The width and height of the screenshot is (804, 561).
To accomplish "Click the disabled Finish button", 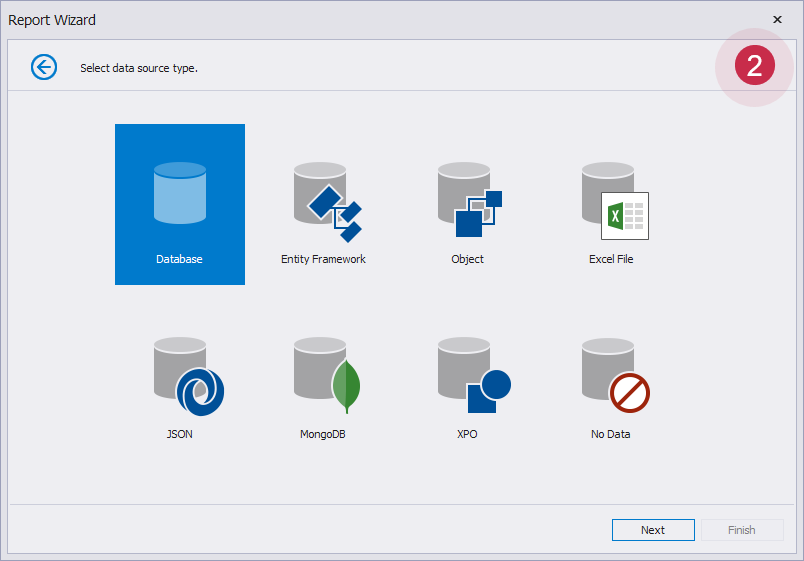I will 742,530.
